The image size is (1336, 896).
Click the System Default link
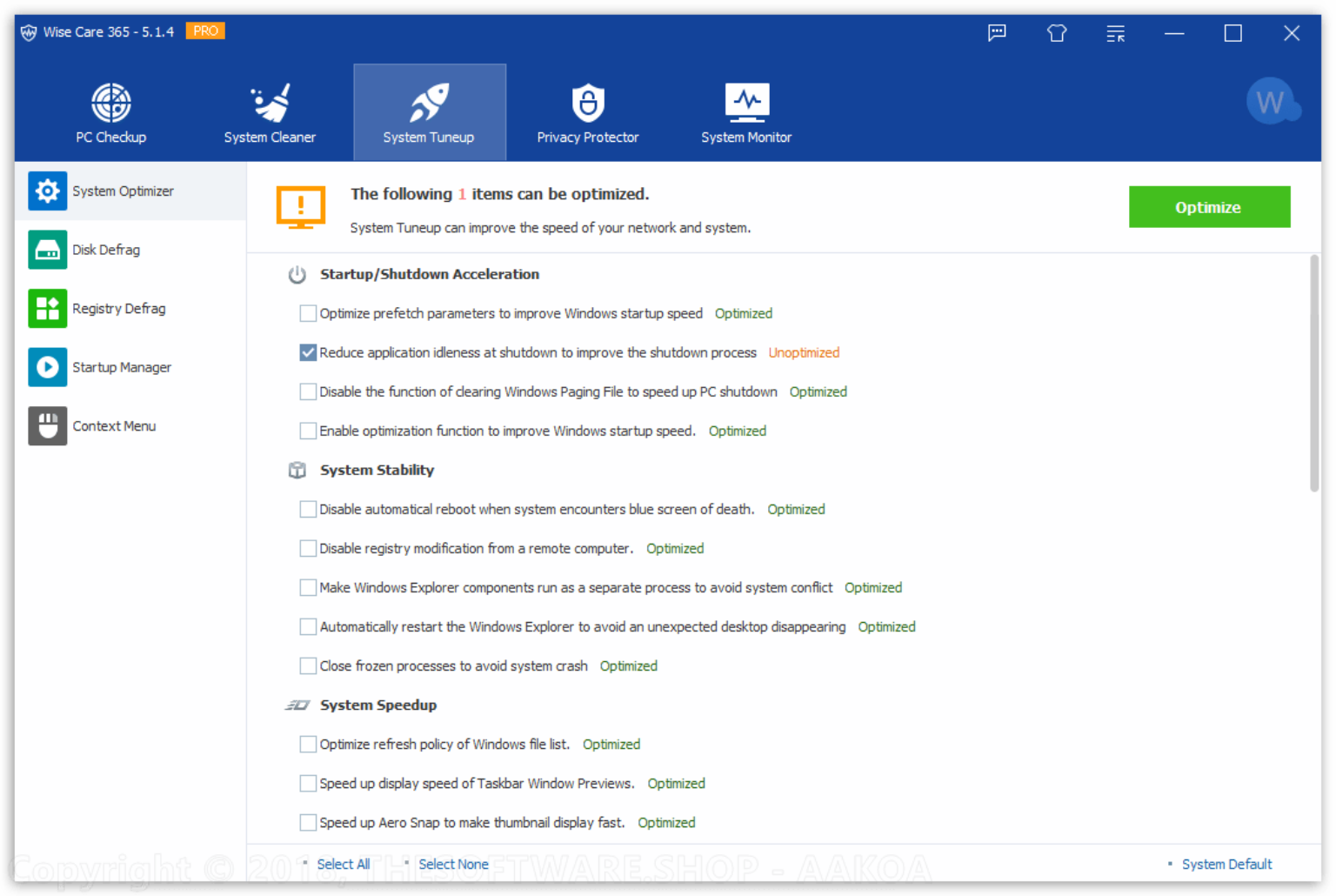pyautogui.click(x=1227, y=864)
